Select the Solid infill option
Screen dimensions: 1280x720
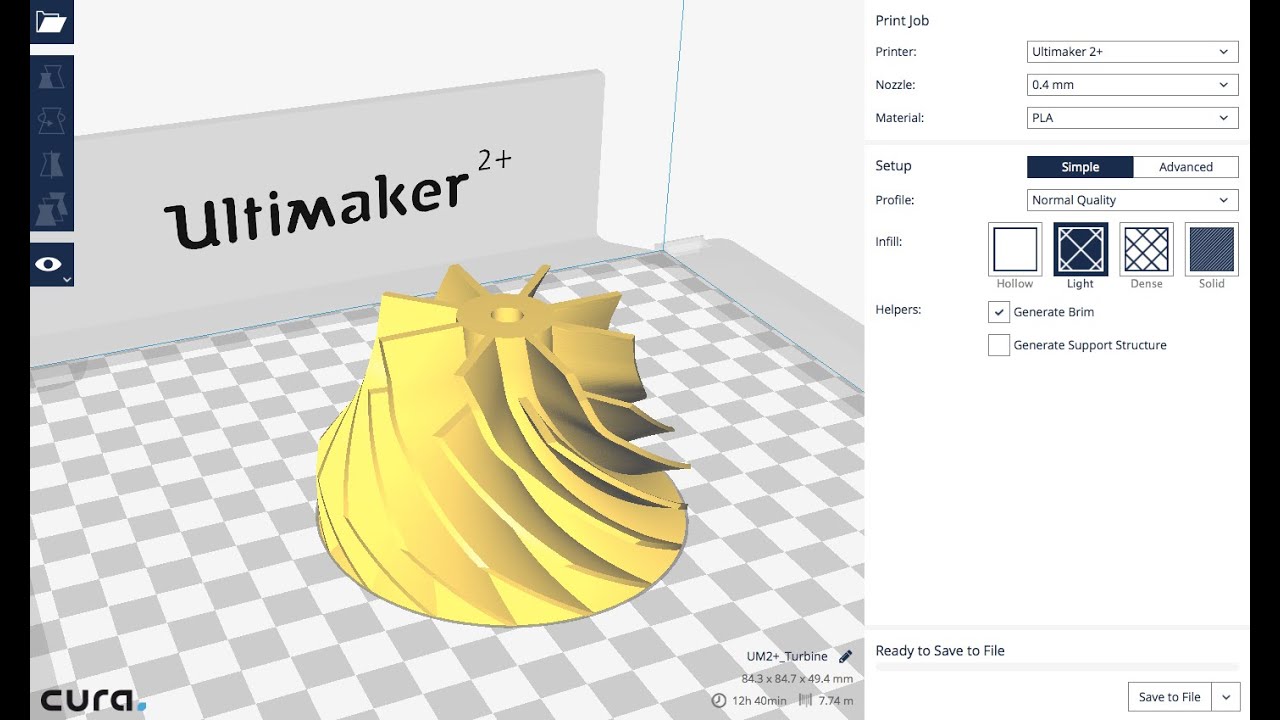(x=1211, y=249)
